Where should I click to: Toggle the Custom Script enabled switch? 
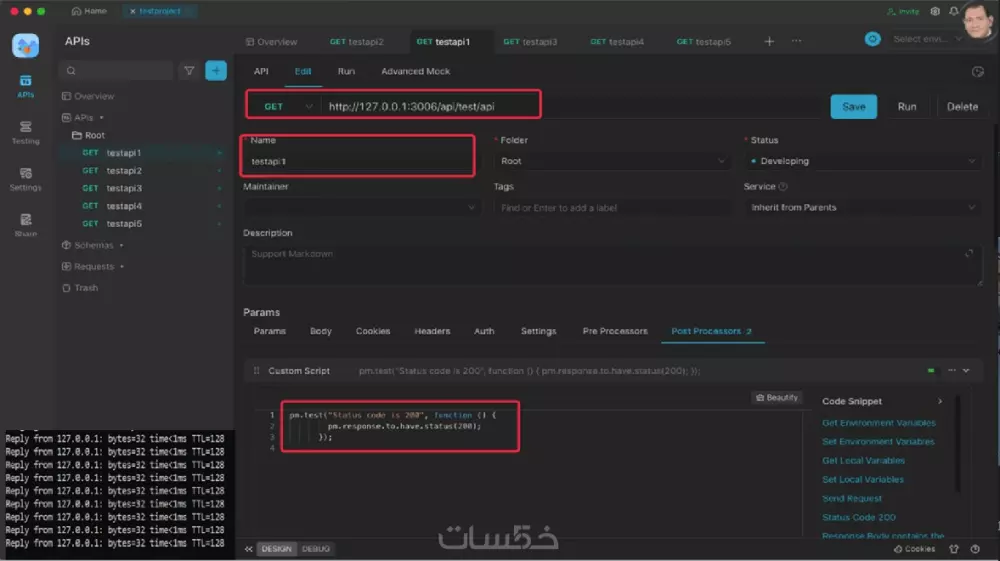931,370
